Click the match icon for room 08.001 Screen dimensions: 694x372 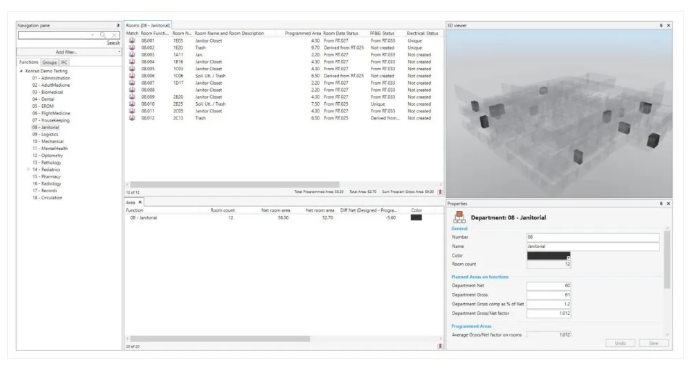132,40
